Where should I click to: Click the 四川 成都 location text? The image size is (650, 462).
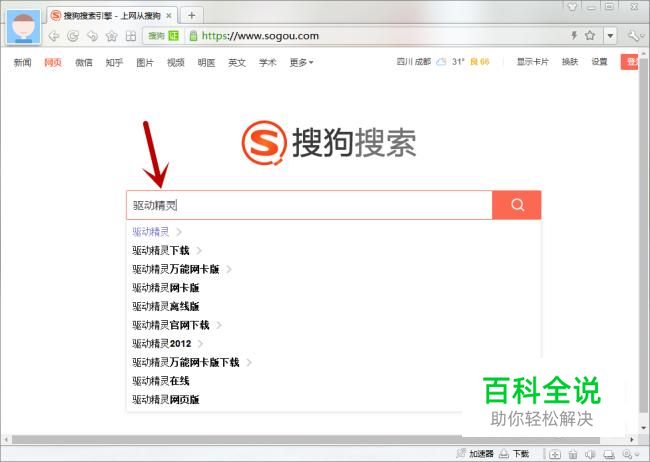414,62
